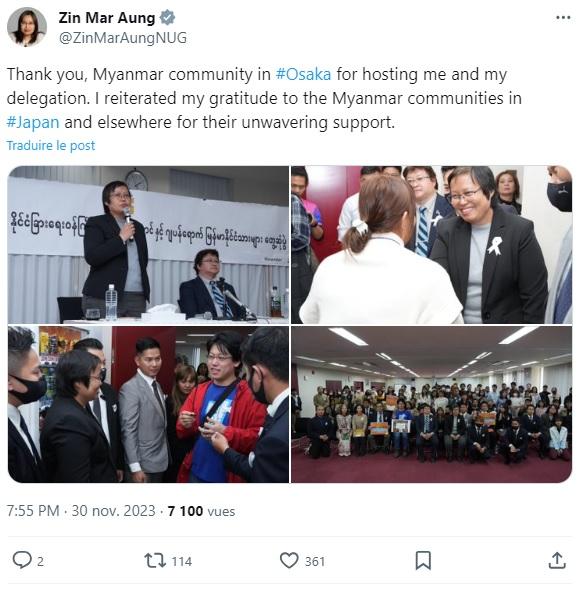Open the Zin Mar Aung display name
The image size is (584, 590).
pos(107,18)
